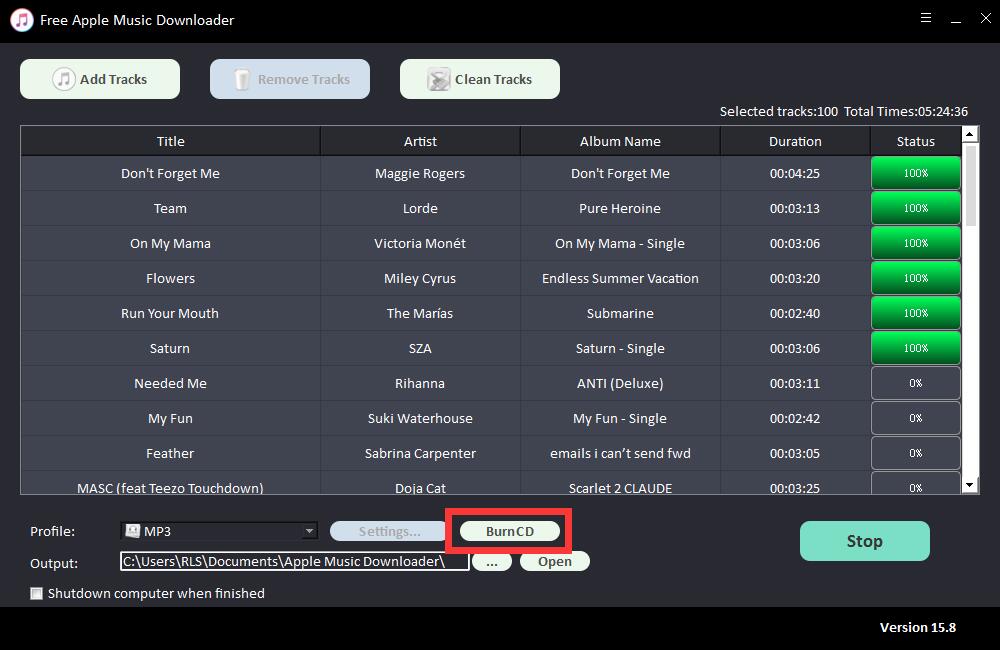Click artist cell 'Suki Waterhouse'
Viewport: 1000px width, 650px height.
(420, 418)
